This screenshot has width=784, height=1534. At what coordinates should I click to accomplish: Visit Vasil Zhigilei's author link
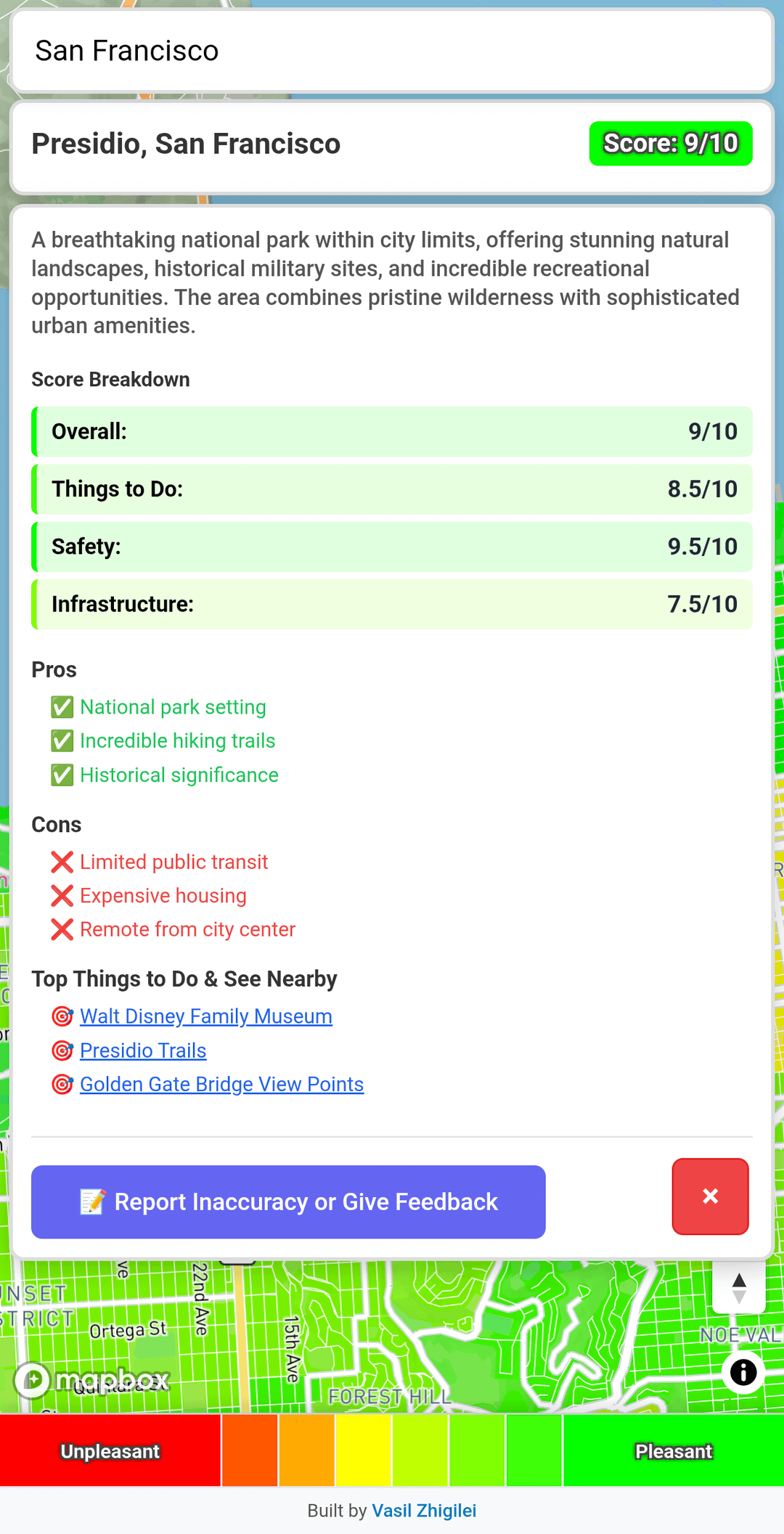(424, 1511)
